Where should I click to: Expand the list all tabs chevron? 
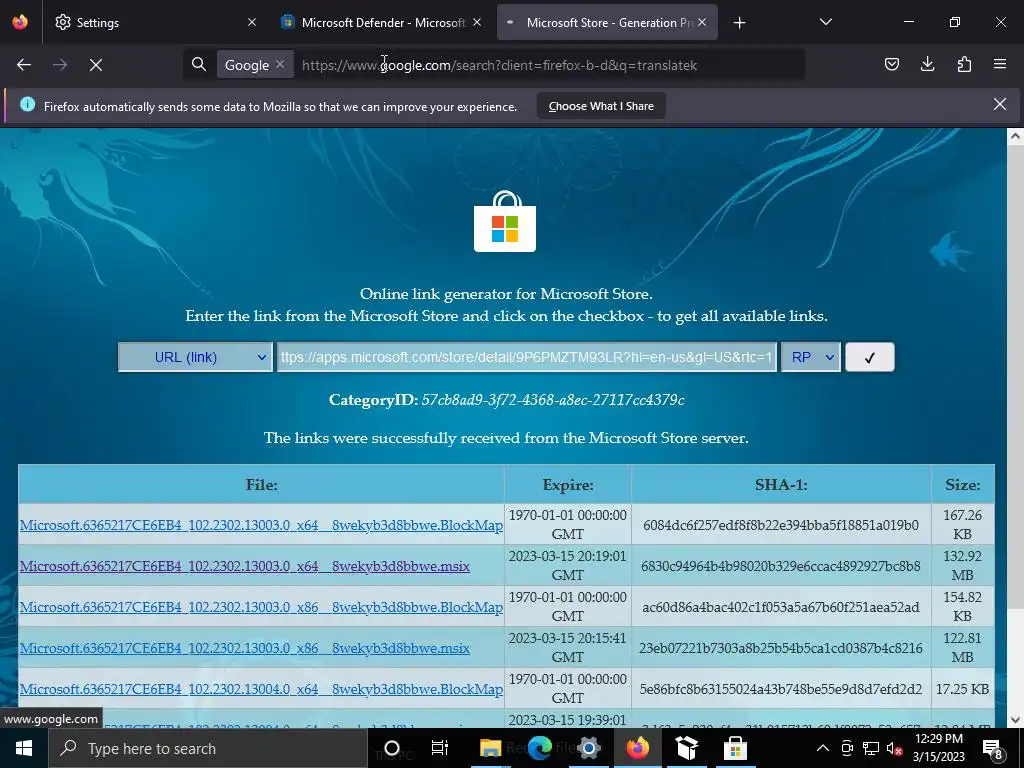click(825, 22)
